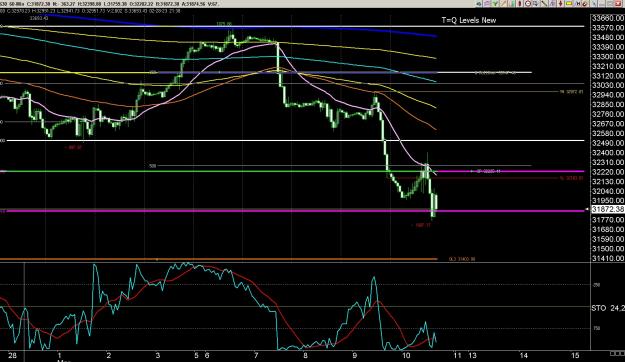This screenshot has width=625, height=362.
Task: Select the orange horizontal line near 31410
Action: click(218, 259)
